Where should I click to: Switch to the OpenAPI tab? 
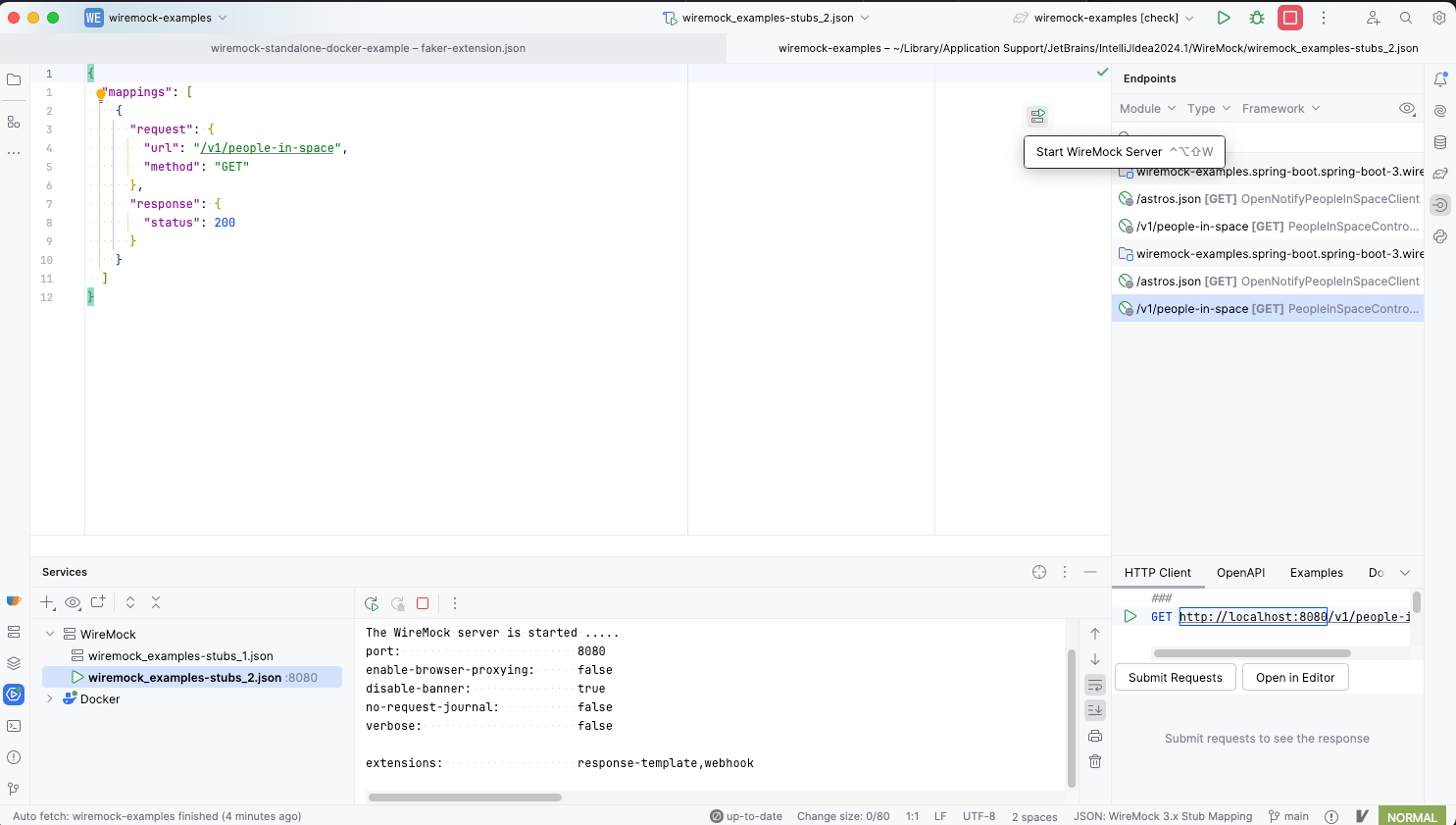[x=1240, y=573]
